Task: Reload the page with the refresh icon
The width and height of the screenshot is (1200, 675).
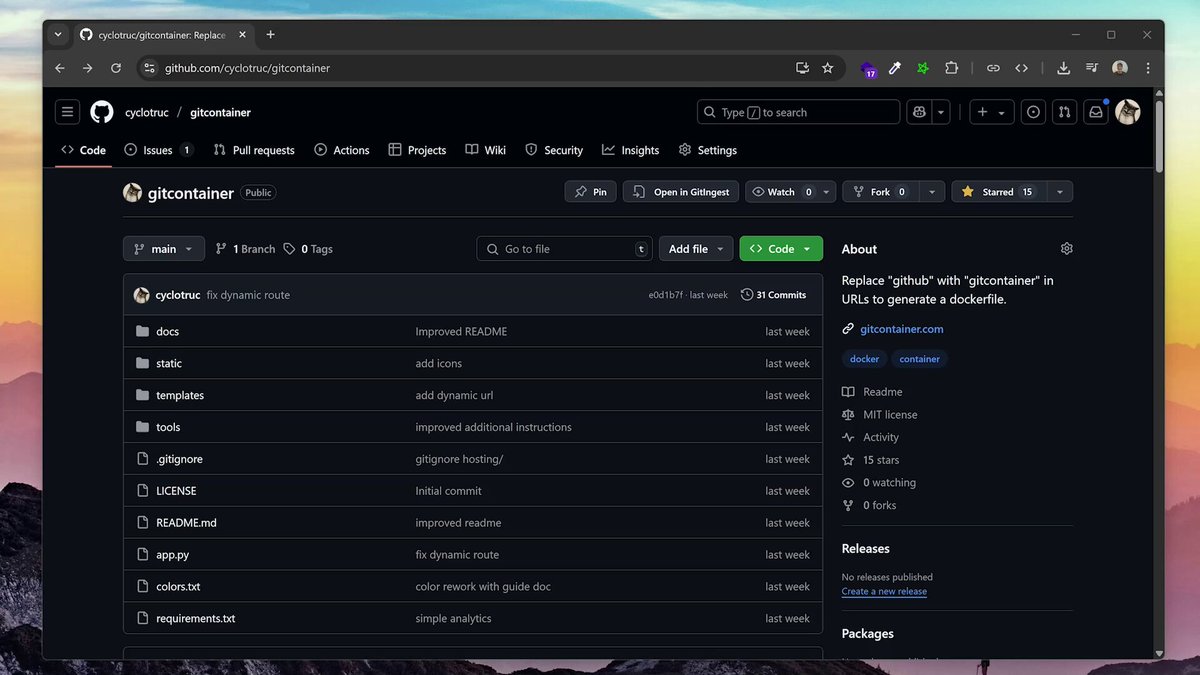Action: [x=116, y=68]
